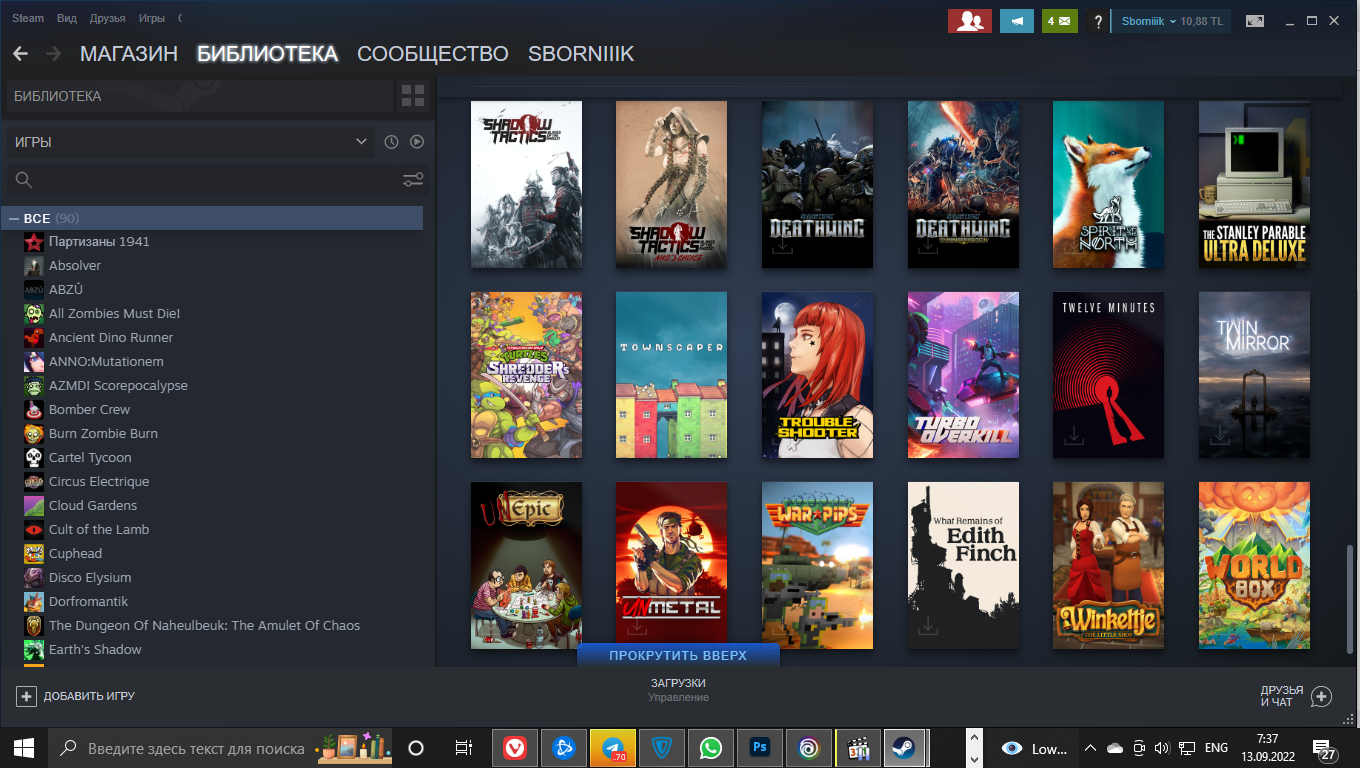Viewport: 1360px width, 768px height.
Task: Click ПРОКРУТИТЬ ВВЕРХ button
Action: pyautogui.click(x=678, y=656)
